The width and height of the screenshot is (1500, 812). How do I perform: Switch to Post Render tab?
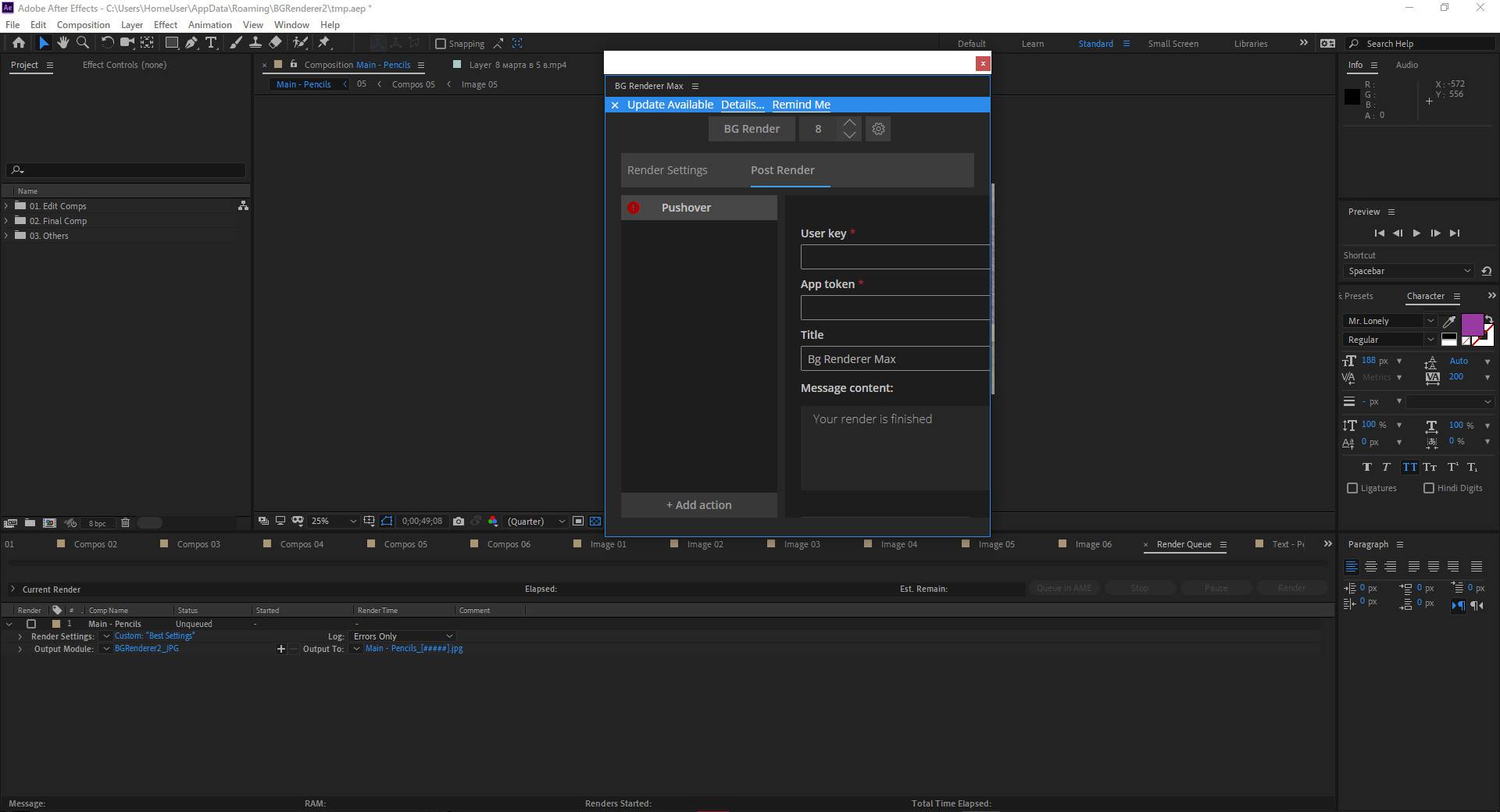(x=782, y=170)
